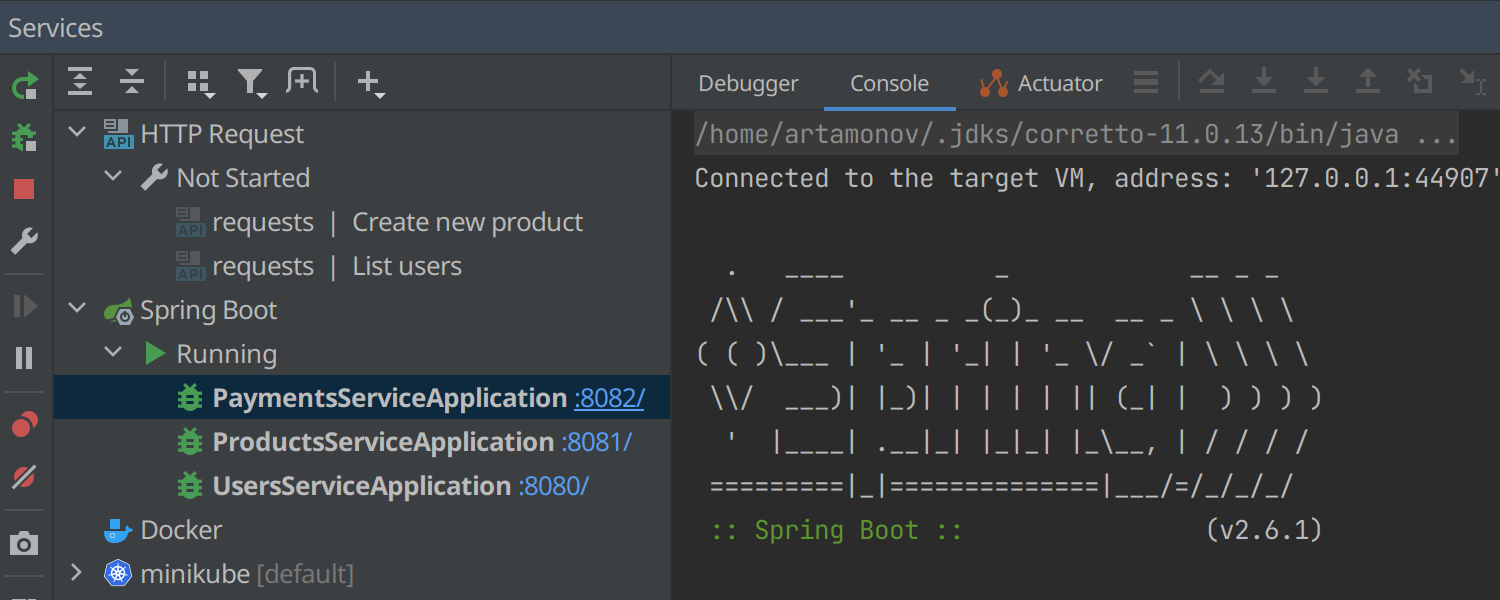Select 'requests | List users' request

point(337,266)
